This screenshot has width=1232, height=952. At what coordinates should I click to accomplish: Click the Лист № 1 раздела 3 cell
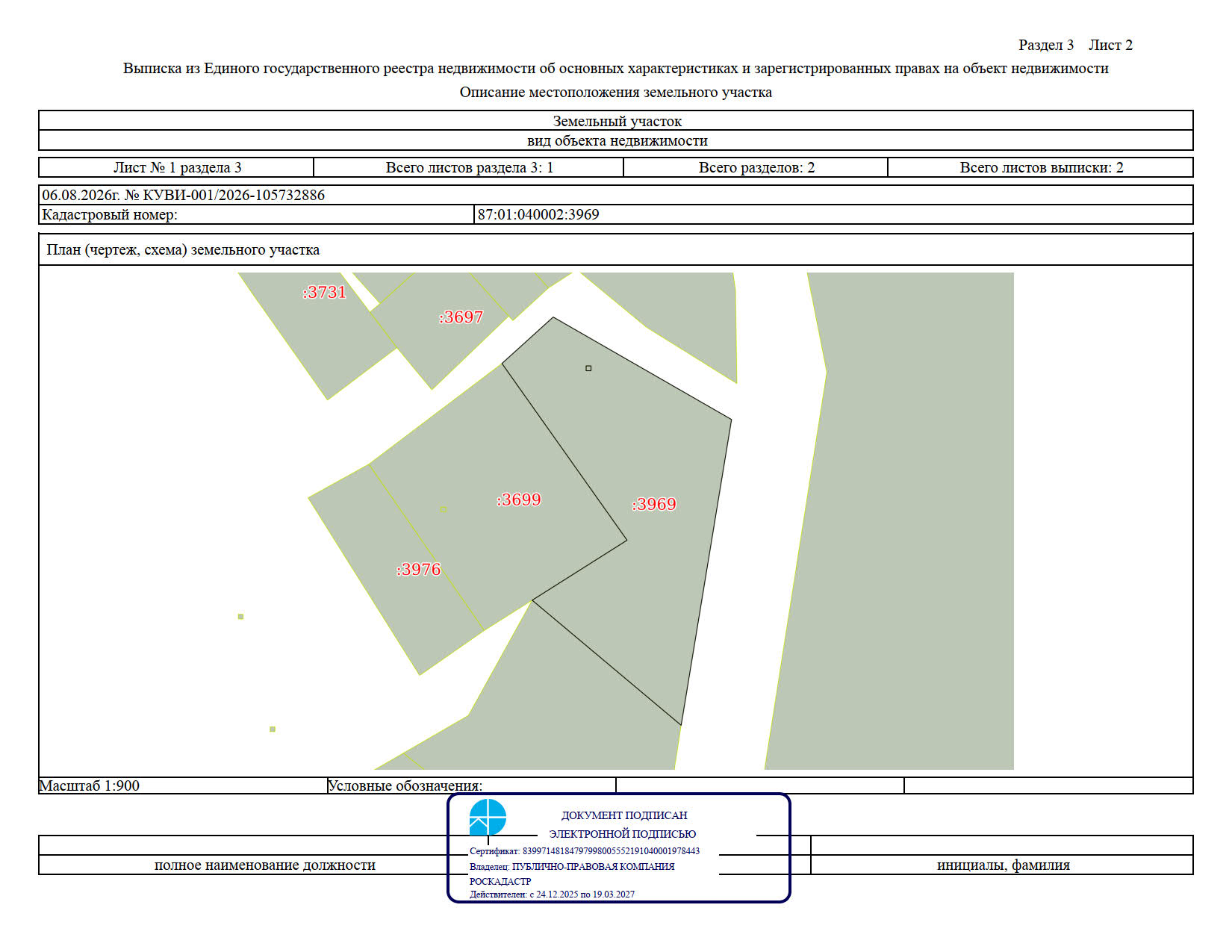click(x=177, y=167)
